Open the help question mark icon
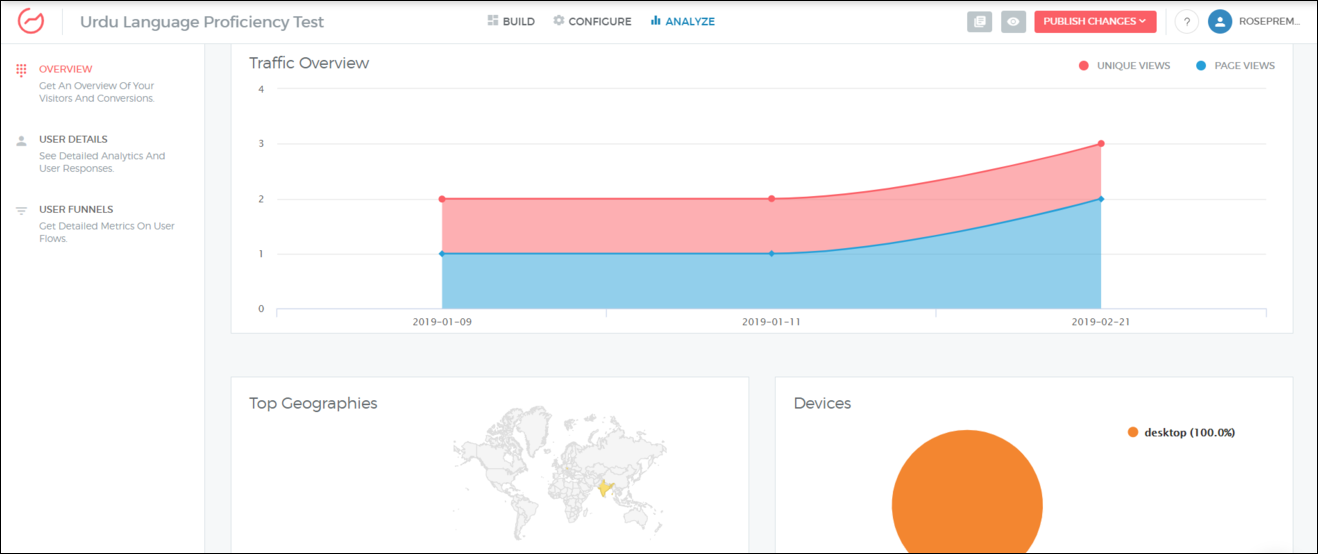This screenshot has height=554, width=1318. (1186, 21)
